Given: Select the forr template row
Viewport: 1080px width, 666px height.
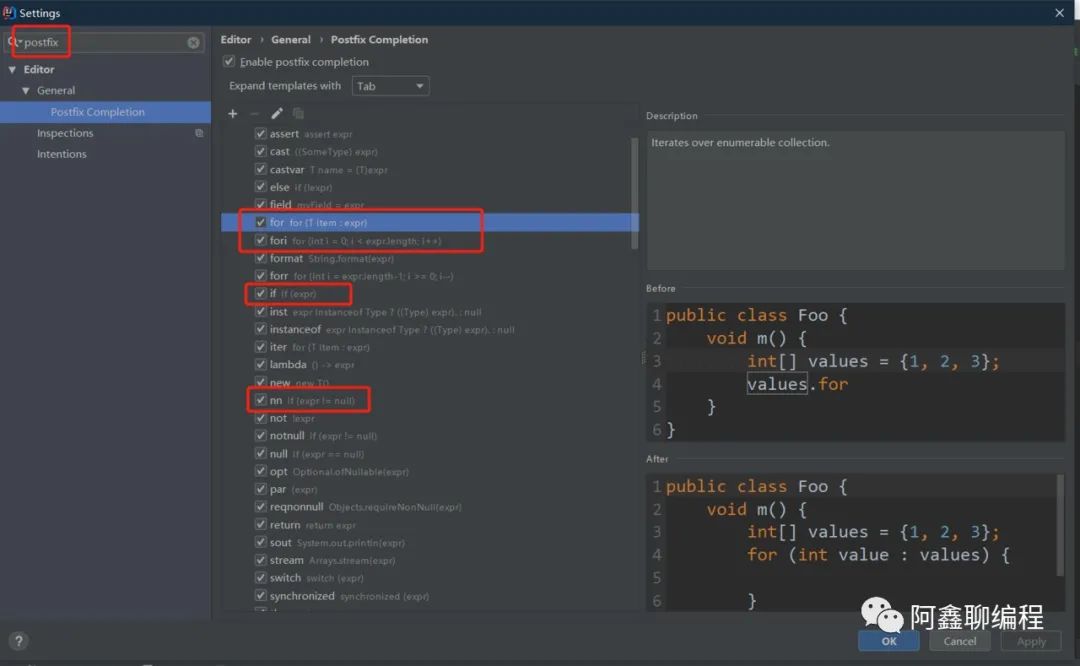Looking at the screenshot, I should pos(430,275).
